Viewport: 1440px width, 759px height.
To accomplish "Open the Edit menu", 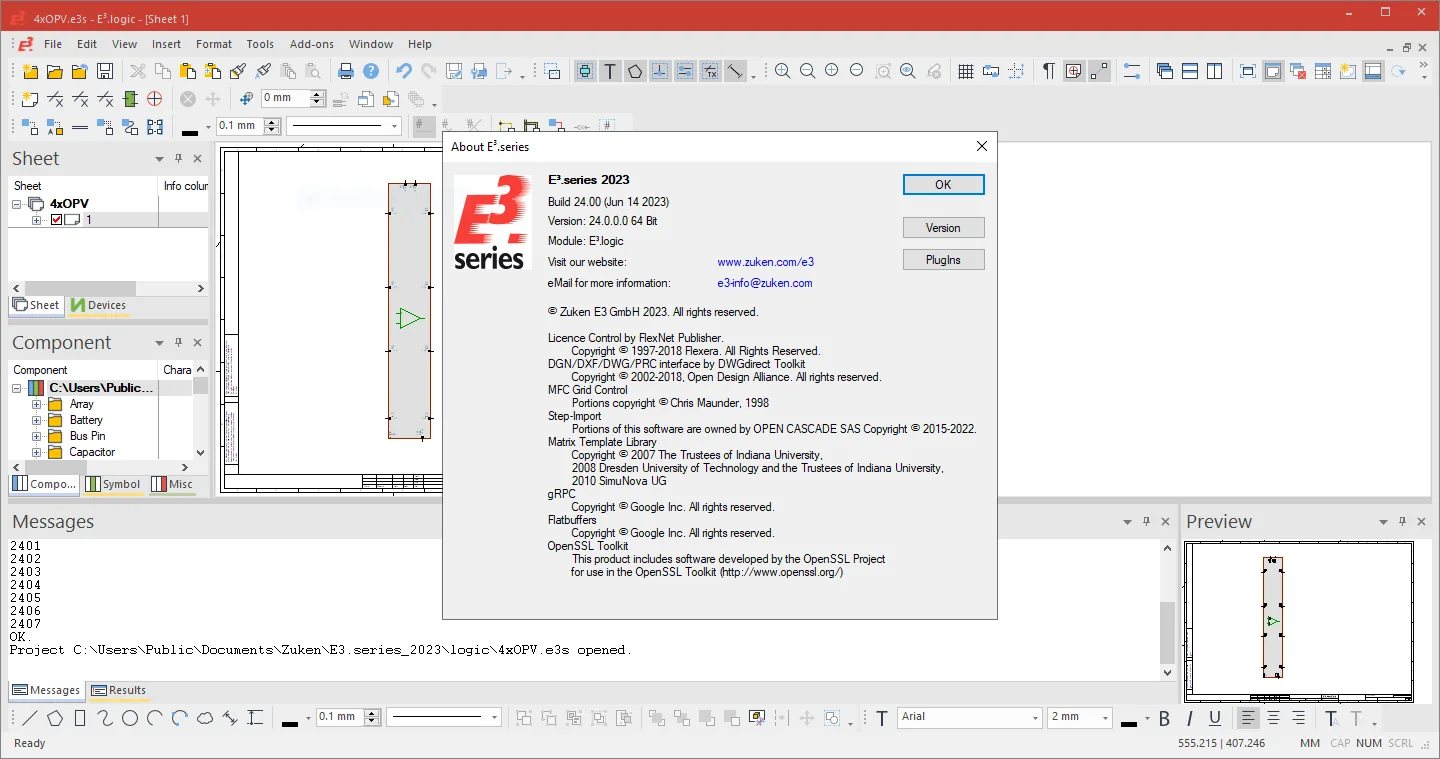I will click(87, 44).
